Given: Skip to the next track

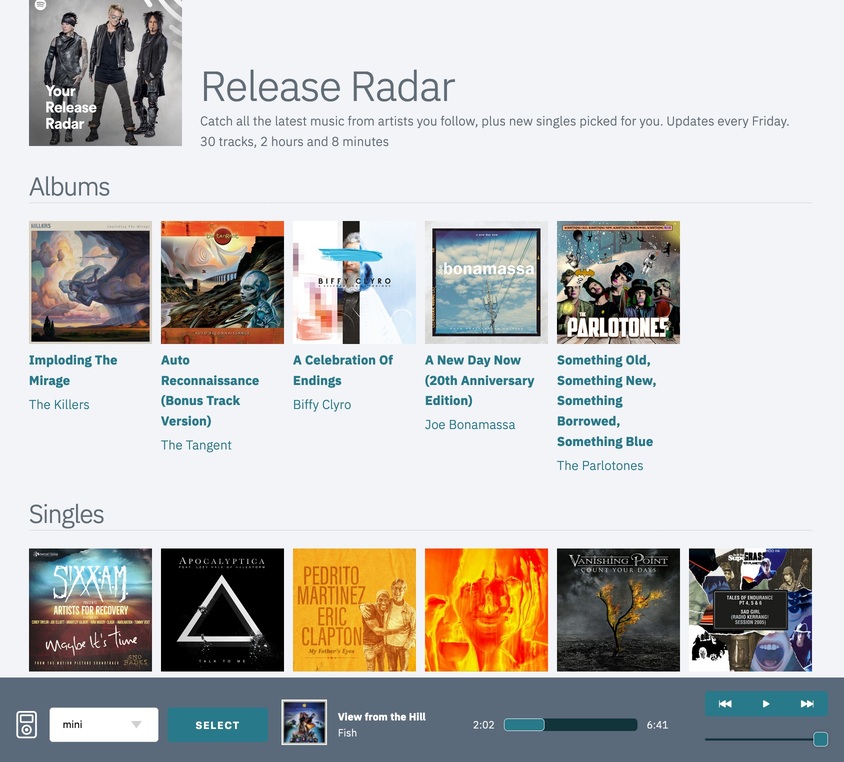Looking at the screenshot, I should click(807, 704).
